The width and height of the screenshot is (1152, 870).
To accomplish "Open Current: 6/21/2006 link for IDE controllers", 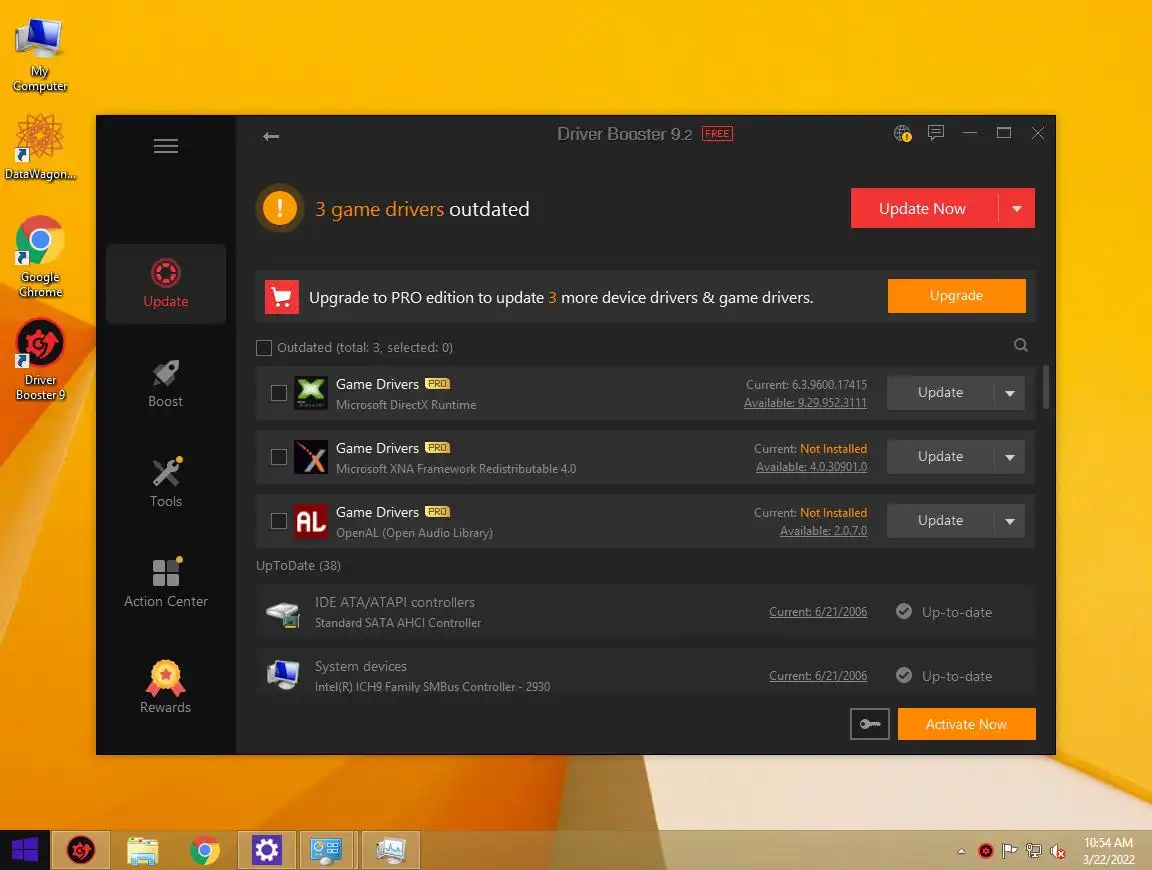I will click(818, 611).
